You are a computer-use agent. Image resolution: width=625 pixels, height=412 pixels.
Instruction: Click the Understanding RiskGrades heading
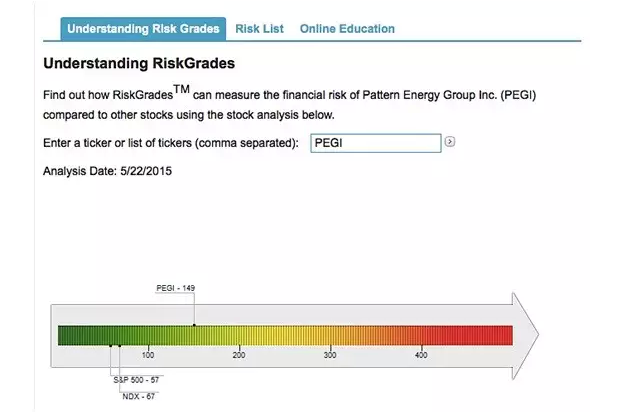139,64
